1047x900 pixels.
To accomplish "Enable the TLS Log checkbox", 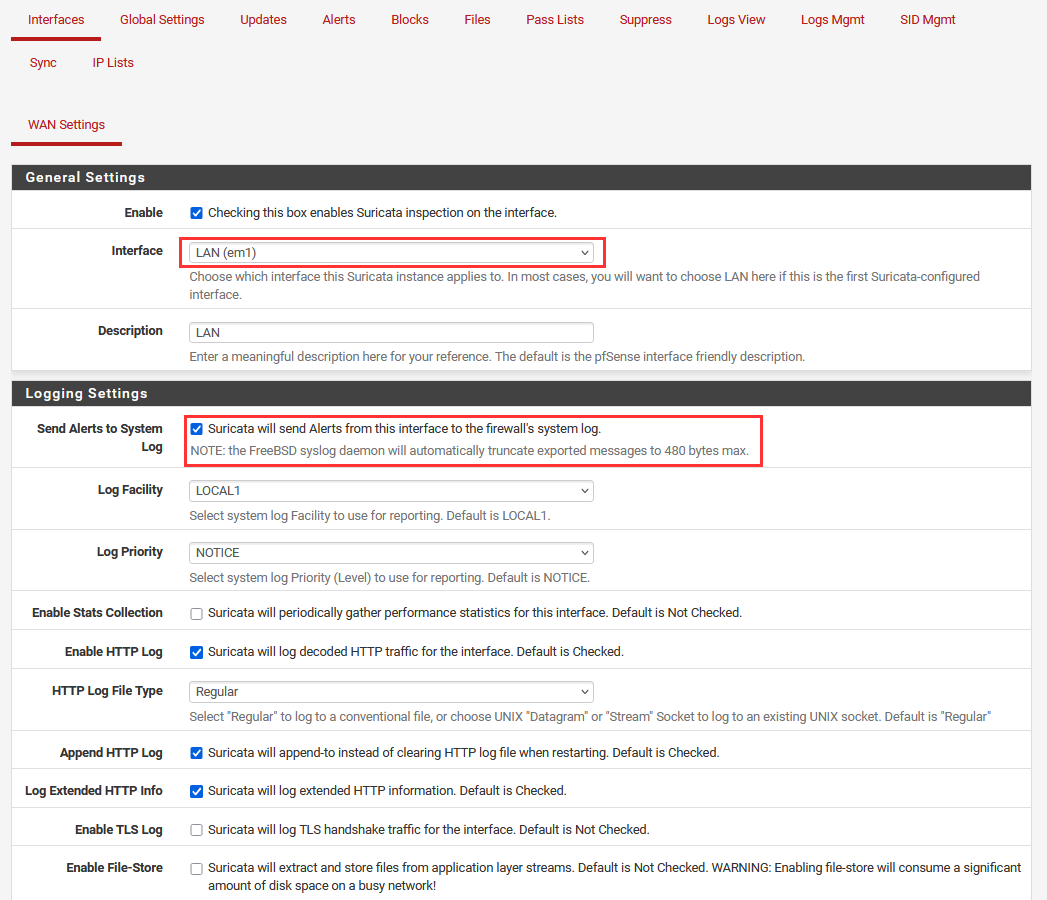I will click(197, 830).
